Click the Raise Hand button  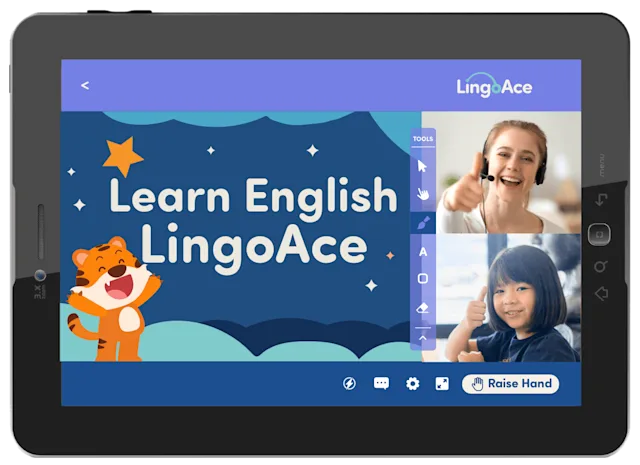[510, 384]
